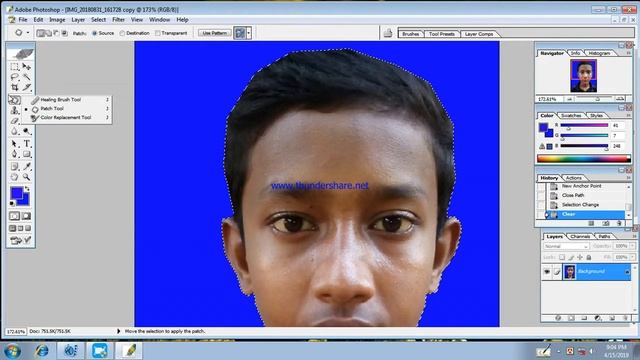640x360 pixels.
Task: Open status bar document info arrow
Action: tap(119, 331)
